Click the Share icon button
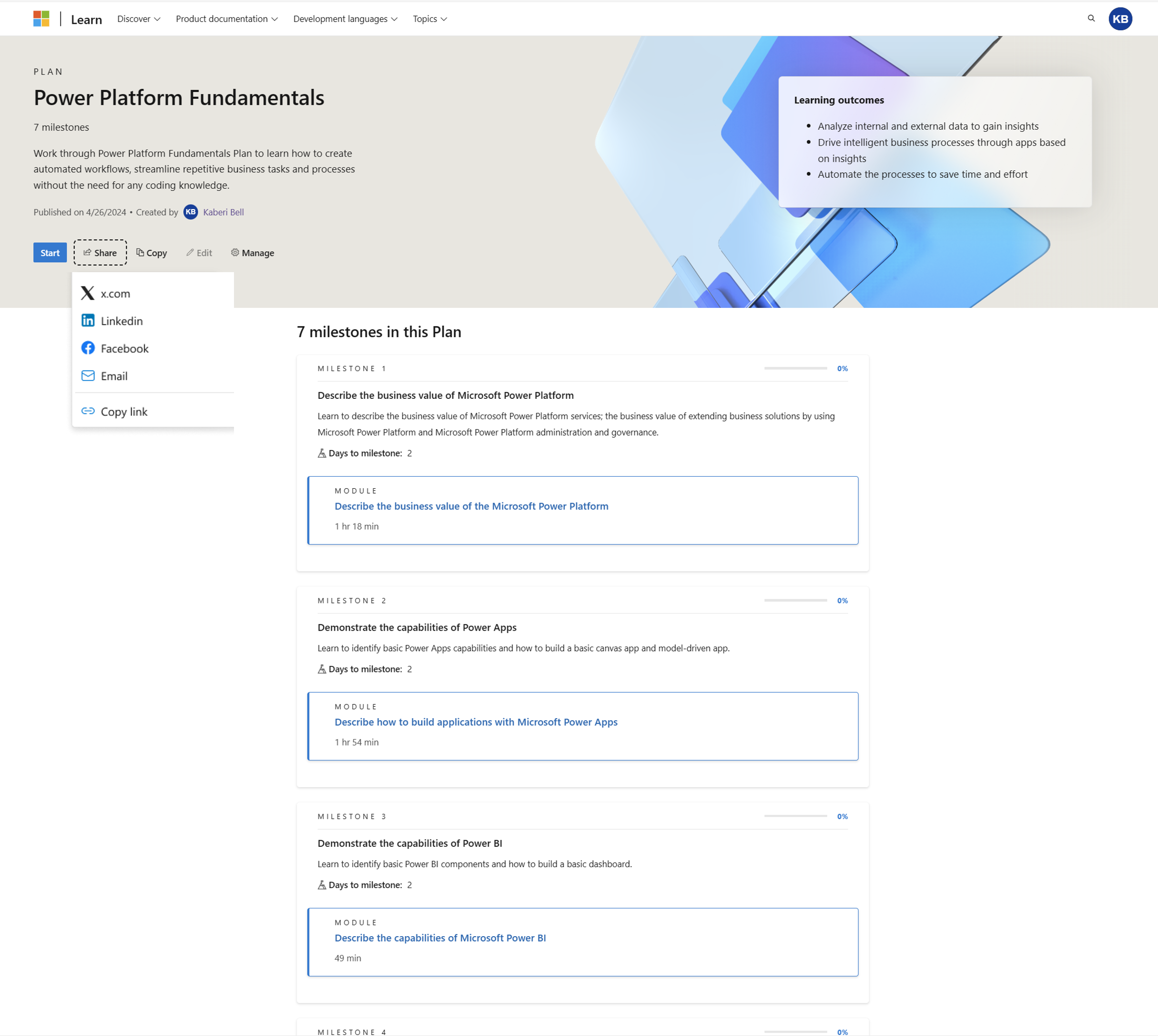The image size is (1158, 1036). (x=99, y=253)
